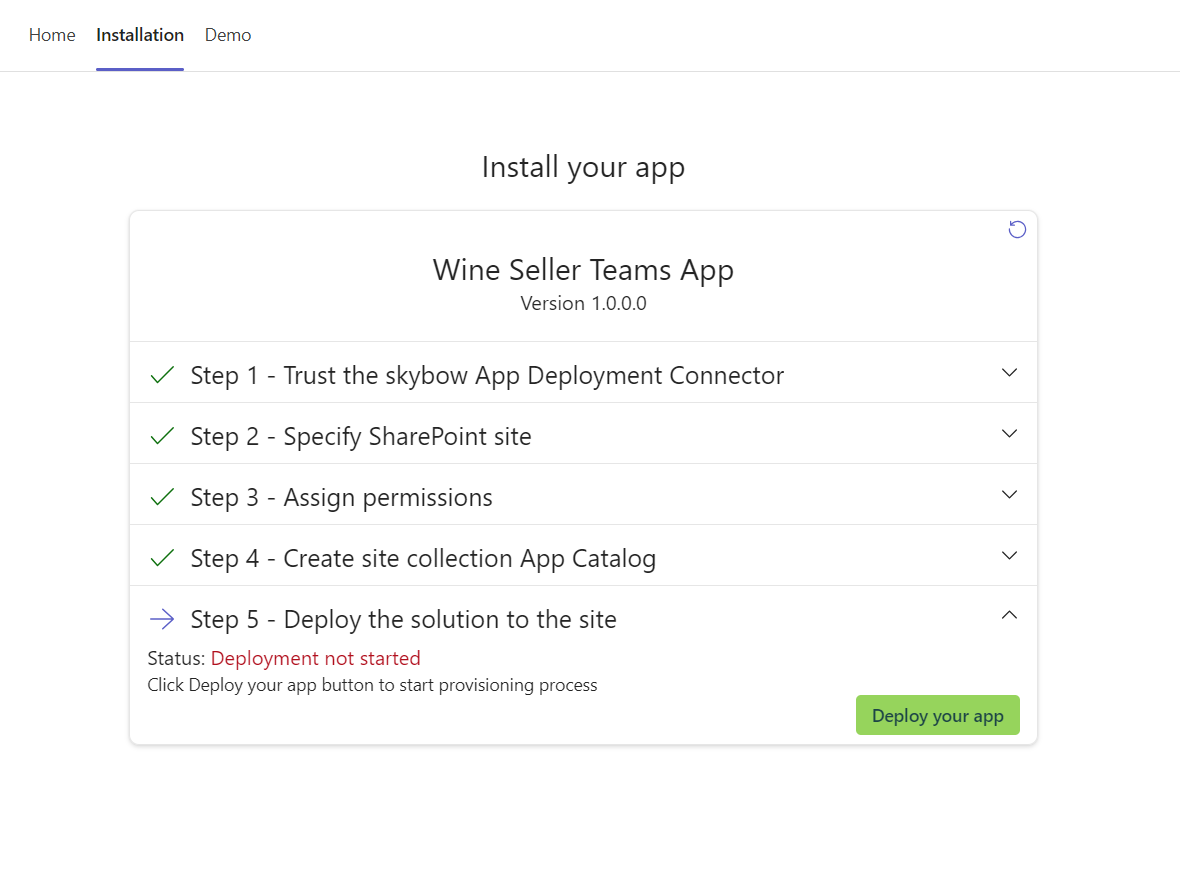Click the 'Deployment not started' status text
This screenshot has height=879, width=1180.
coord(315,658)
